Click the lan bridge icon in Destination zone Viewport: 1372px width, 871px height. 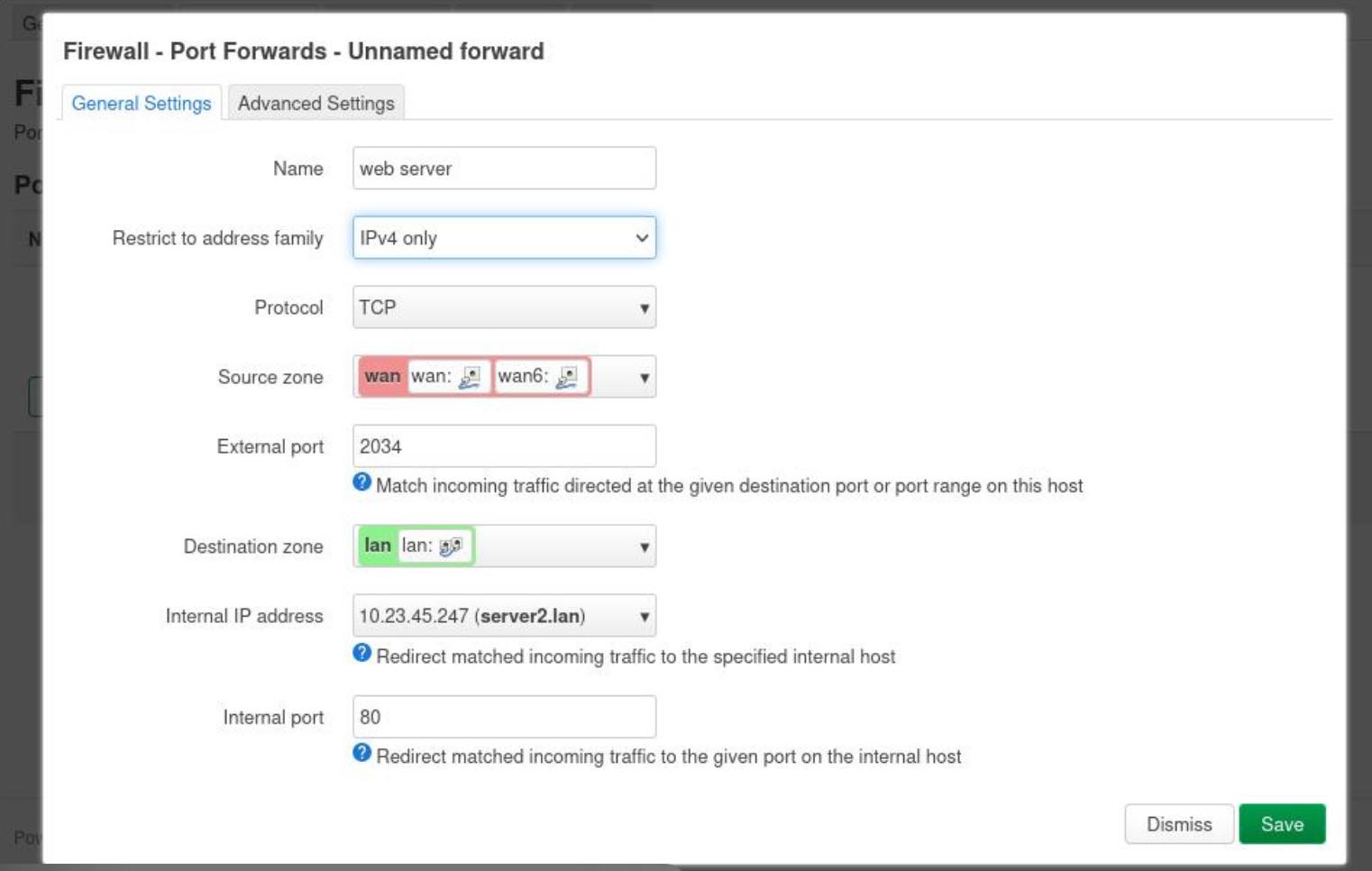(451, 546)
